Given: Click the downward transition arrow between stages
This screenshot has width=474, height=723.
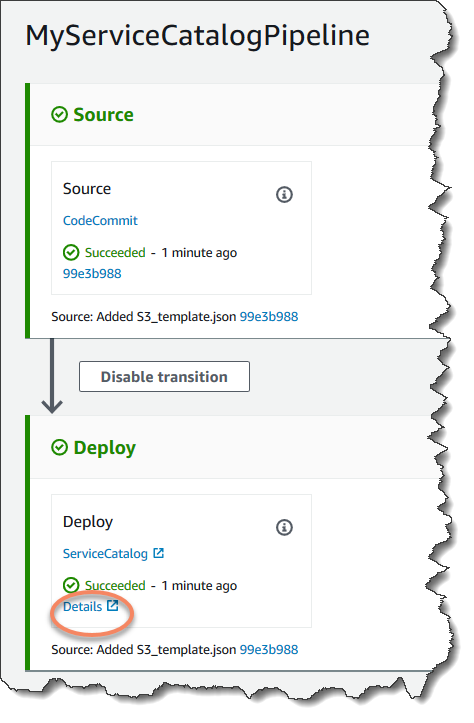Looking at the screenshot, I should tap(52, 376).
